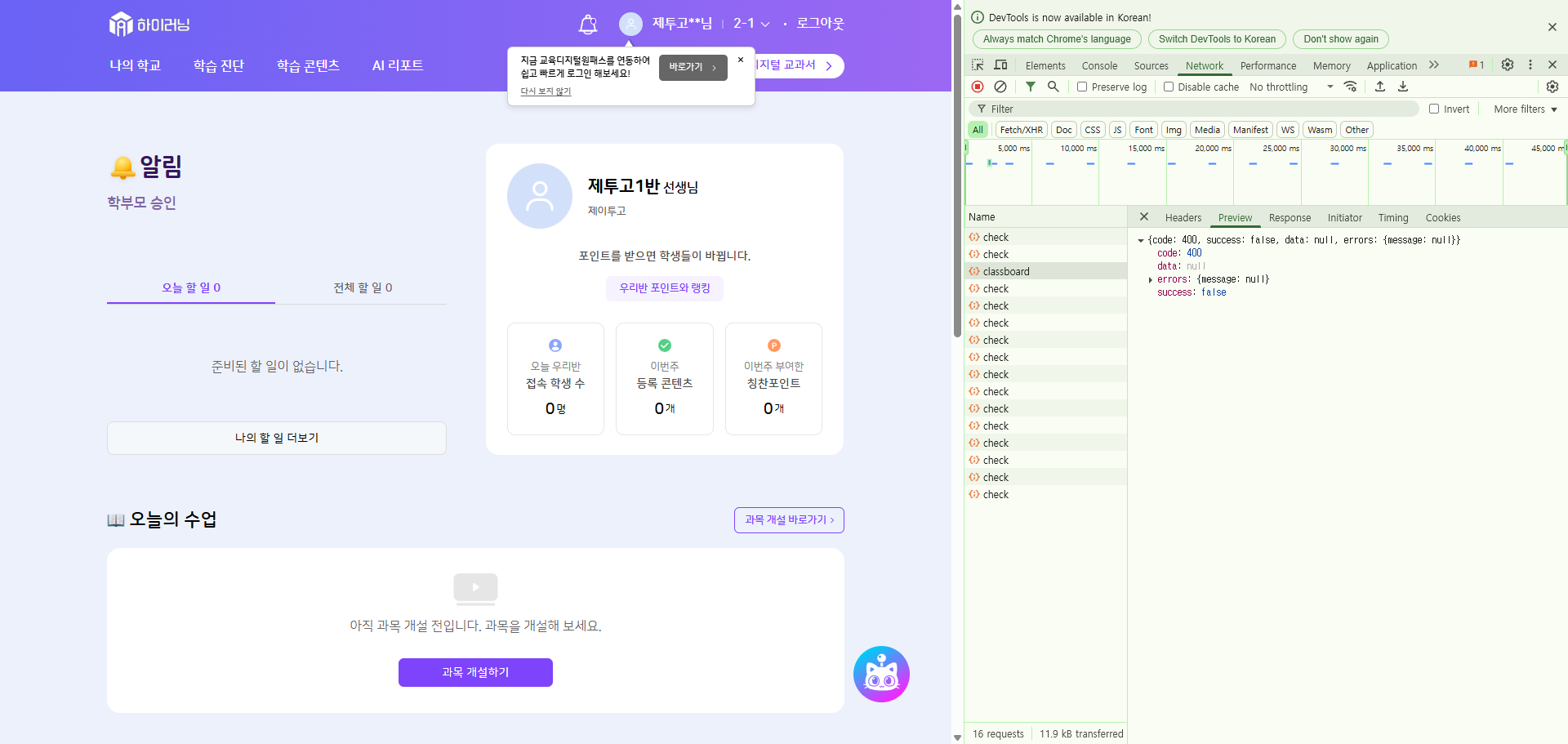Open the 전체 할 일 tab
This screenshot has width=1568, height=744.
coord(363,287)
